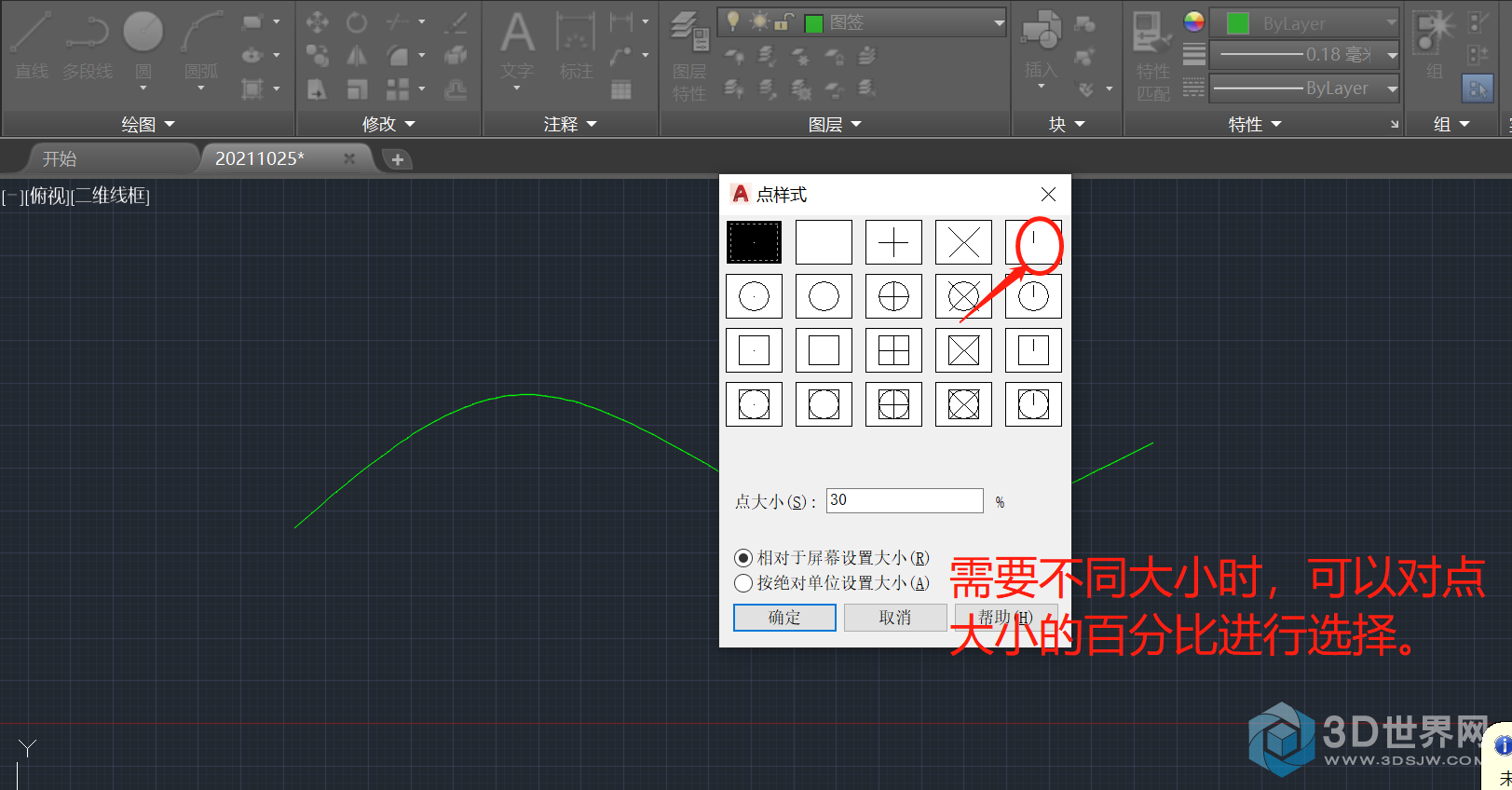
Task: Add a new drawing tab
Action: pyautogui.click(x=398, y=159)
